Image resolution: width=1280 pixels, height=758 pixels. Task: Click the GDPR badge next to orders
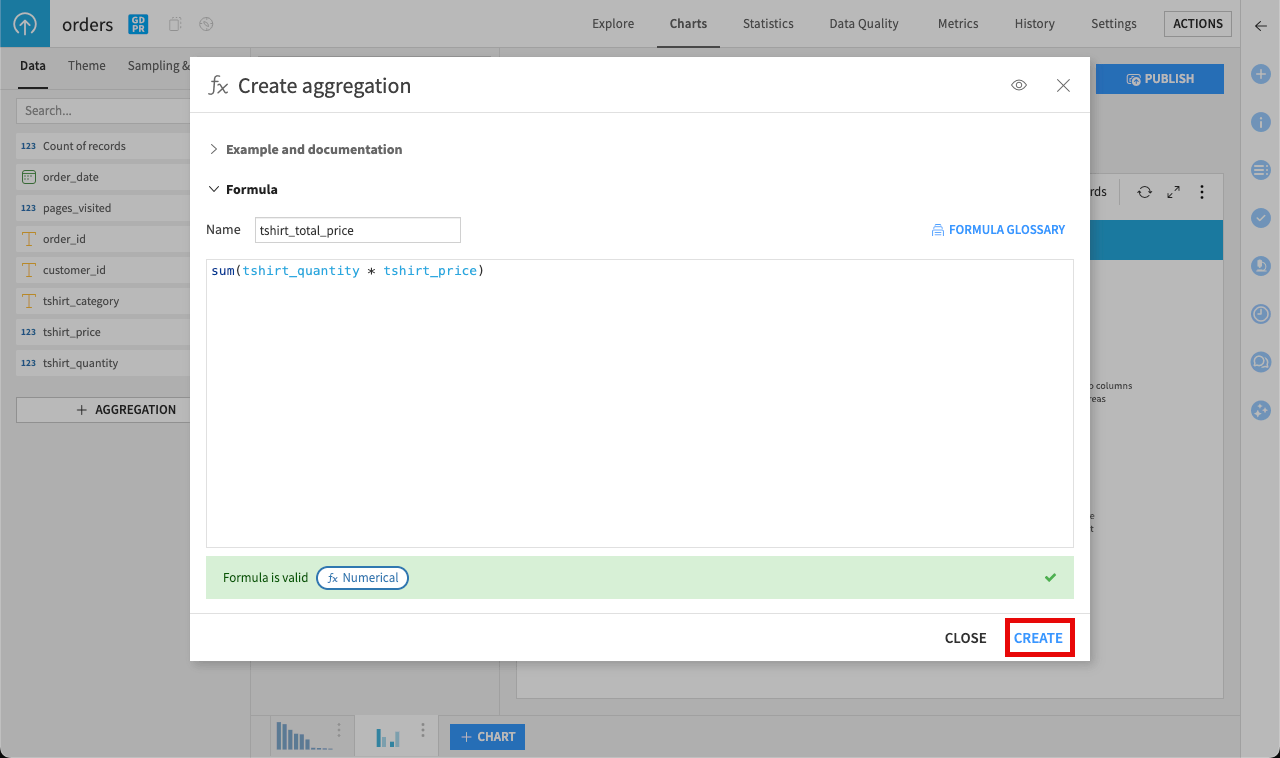point(137,23)
